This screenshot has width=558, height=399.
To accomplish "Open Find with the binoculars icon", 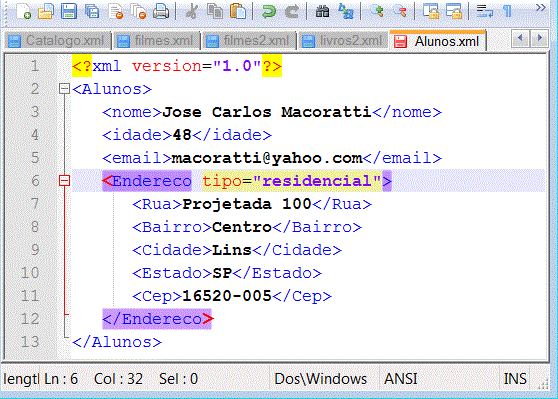I will click(x=322, y=11).
